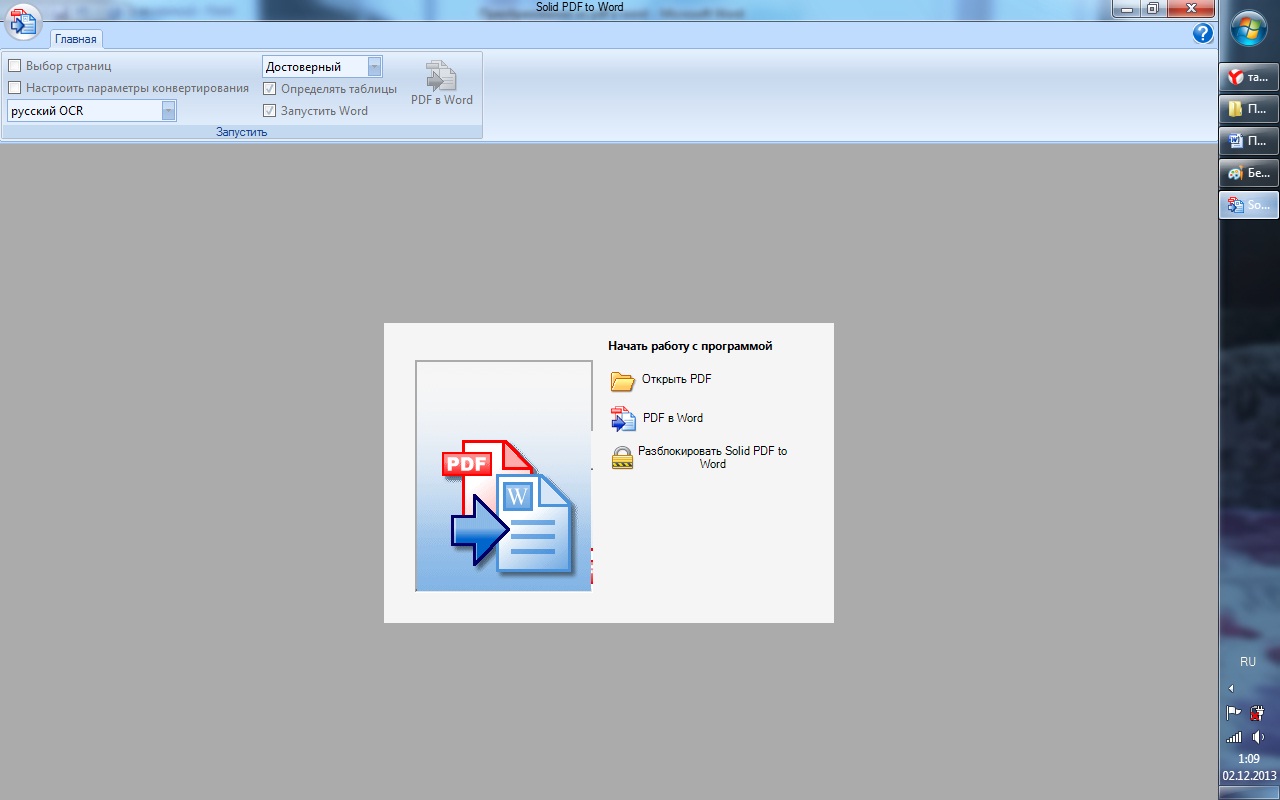This screenshot has width=1280, height=800.
Task: Tick Настроить параметры конвертирования checkbox
Action: 15,88
